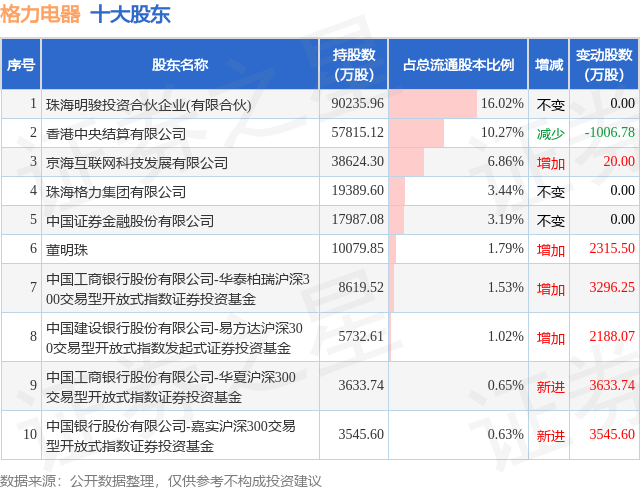
Task: Click holdings value 17987.08
Action: (358, 219)
